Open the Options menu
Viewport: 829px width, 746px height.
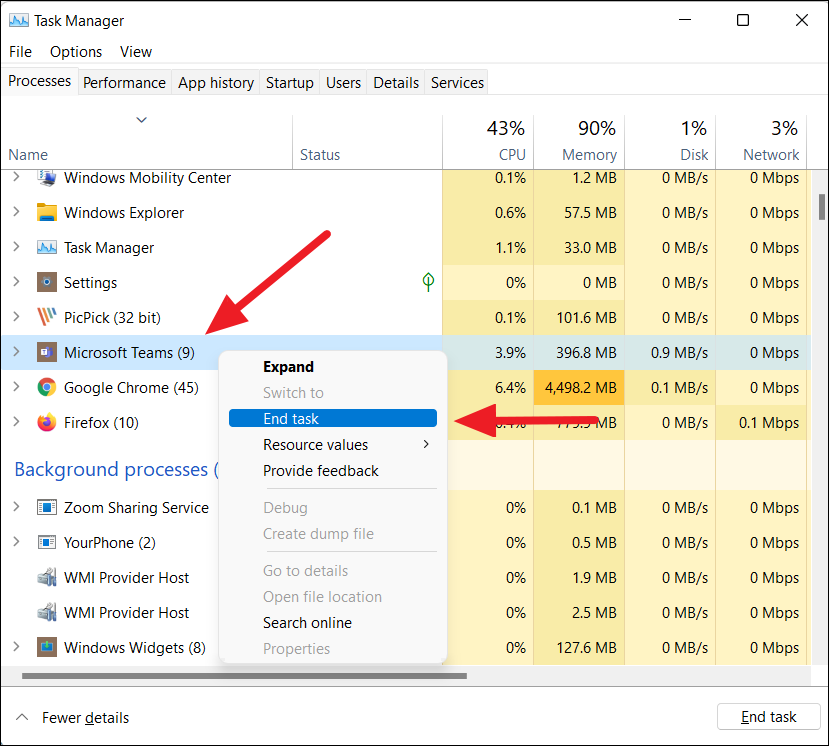pyautogui.click(x=76, y=52)
